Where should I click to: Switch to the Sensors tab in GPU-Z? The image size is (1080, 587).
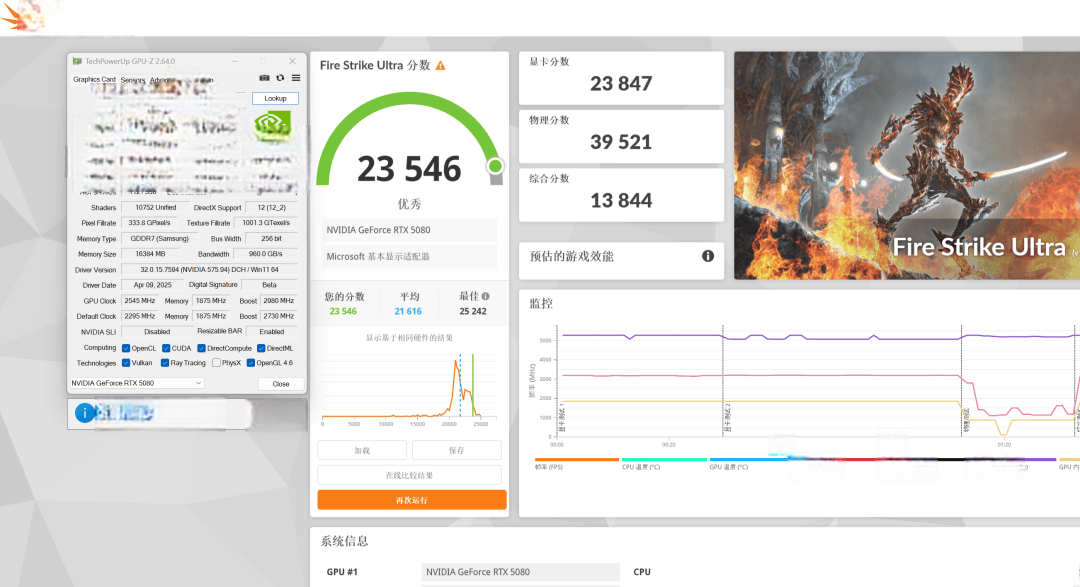click(x=133, y=80)
